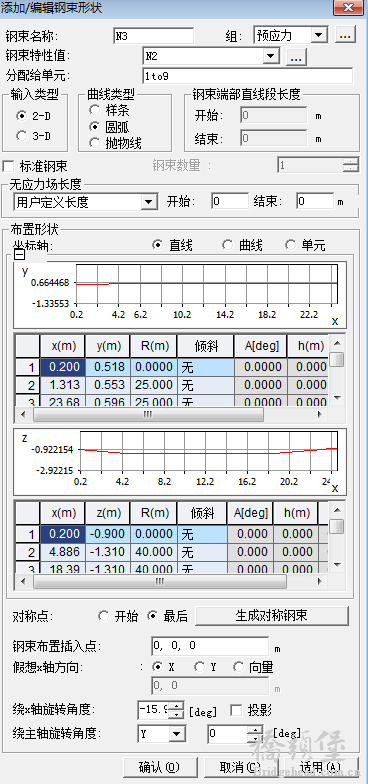Click the z table scroll-left arrow
This screenshot has width=368, height=784.
click(22, 582)
